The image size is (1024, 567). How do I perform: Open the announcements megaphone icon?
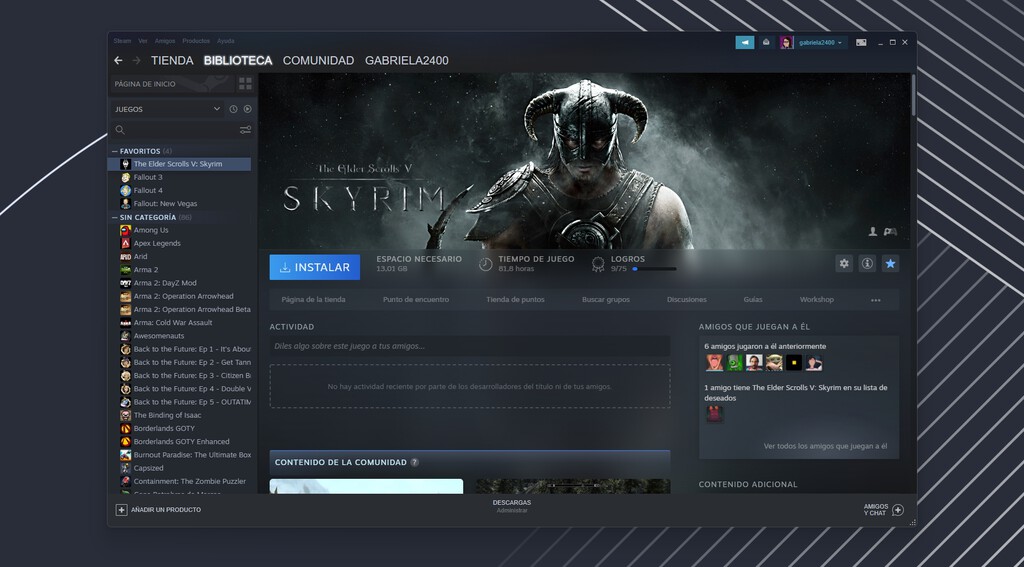click(x=744, y=42)
